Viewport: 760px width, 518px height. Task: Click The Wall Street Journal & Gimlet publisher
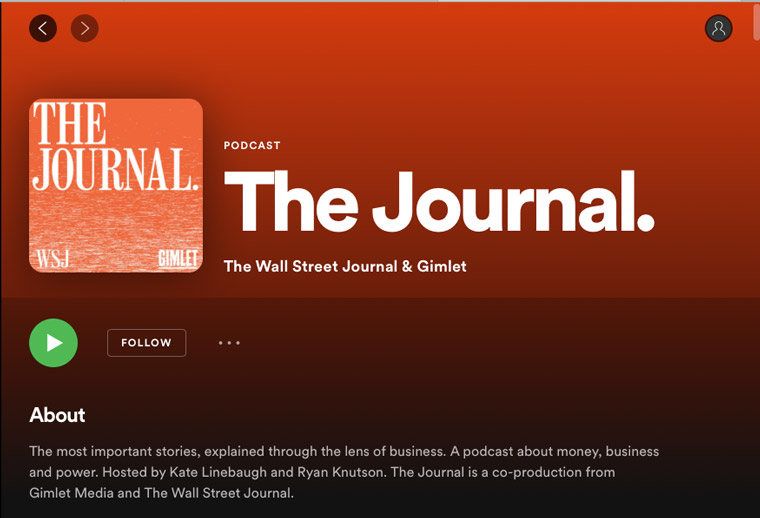click(x=345, y=266)
